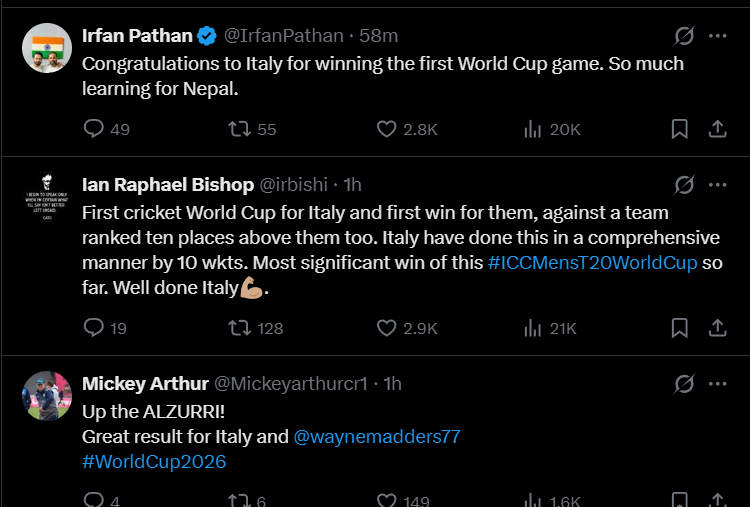Viewport: 750px width, 507px height.
Task: Reply to Irfan Pathan's tweet
Action: tap(93, 128)
